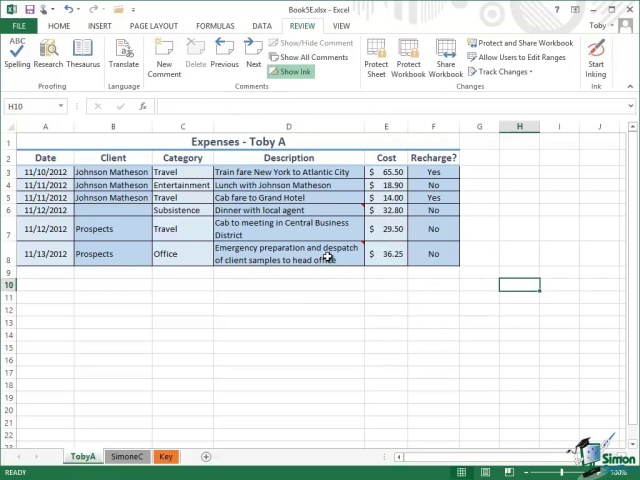Click the Protect Workbook icon
Screen dimensions: 640x480
point(408,57)
